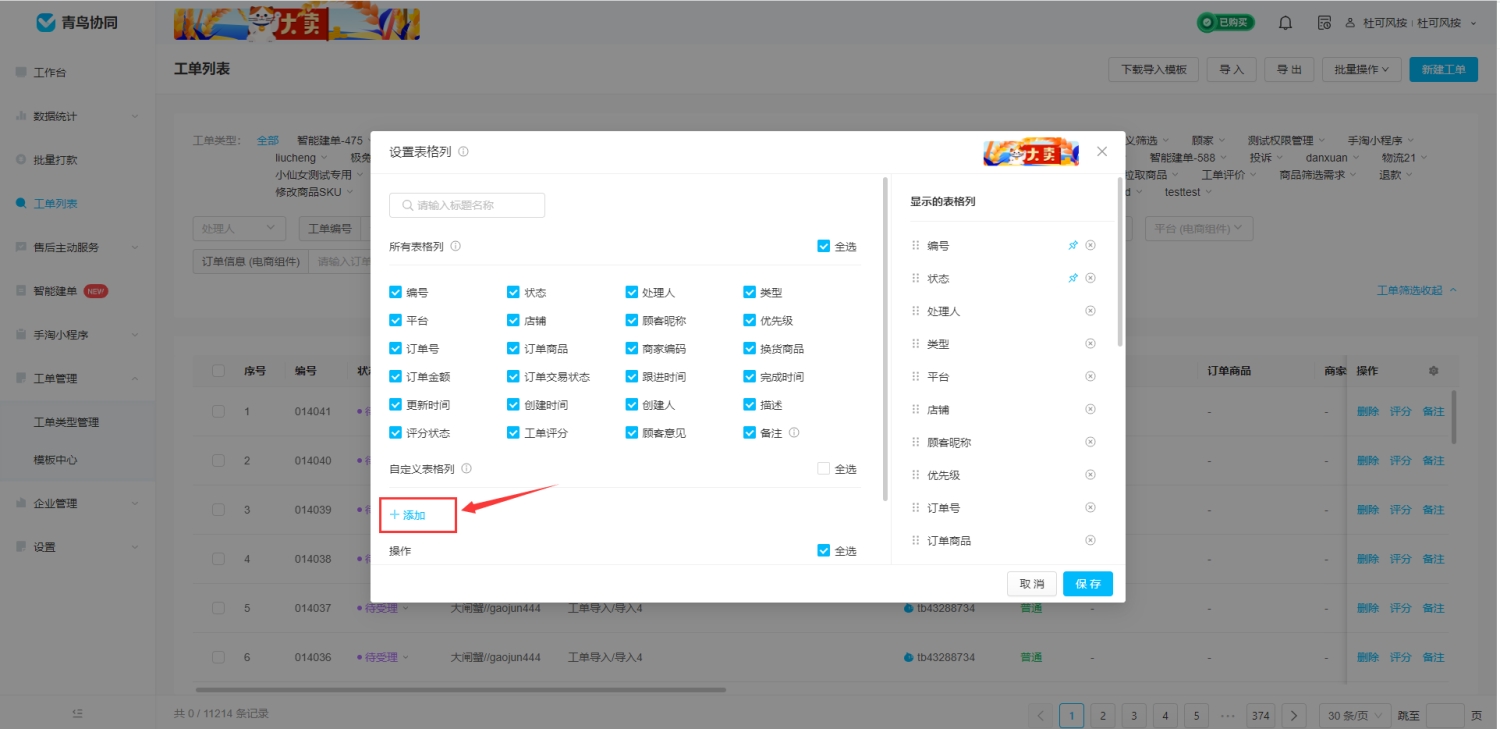Screen dimensions: 1500x729
Task: Click + 添加 custom column link
Action: [408, 515]
